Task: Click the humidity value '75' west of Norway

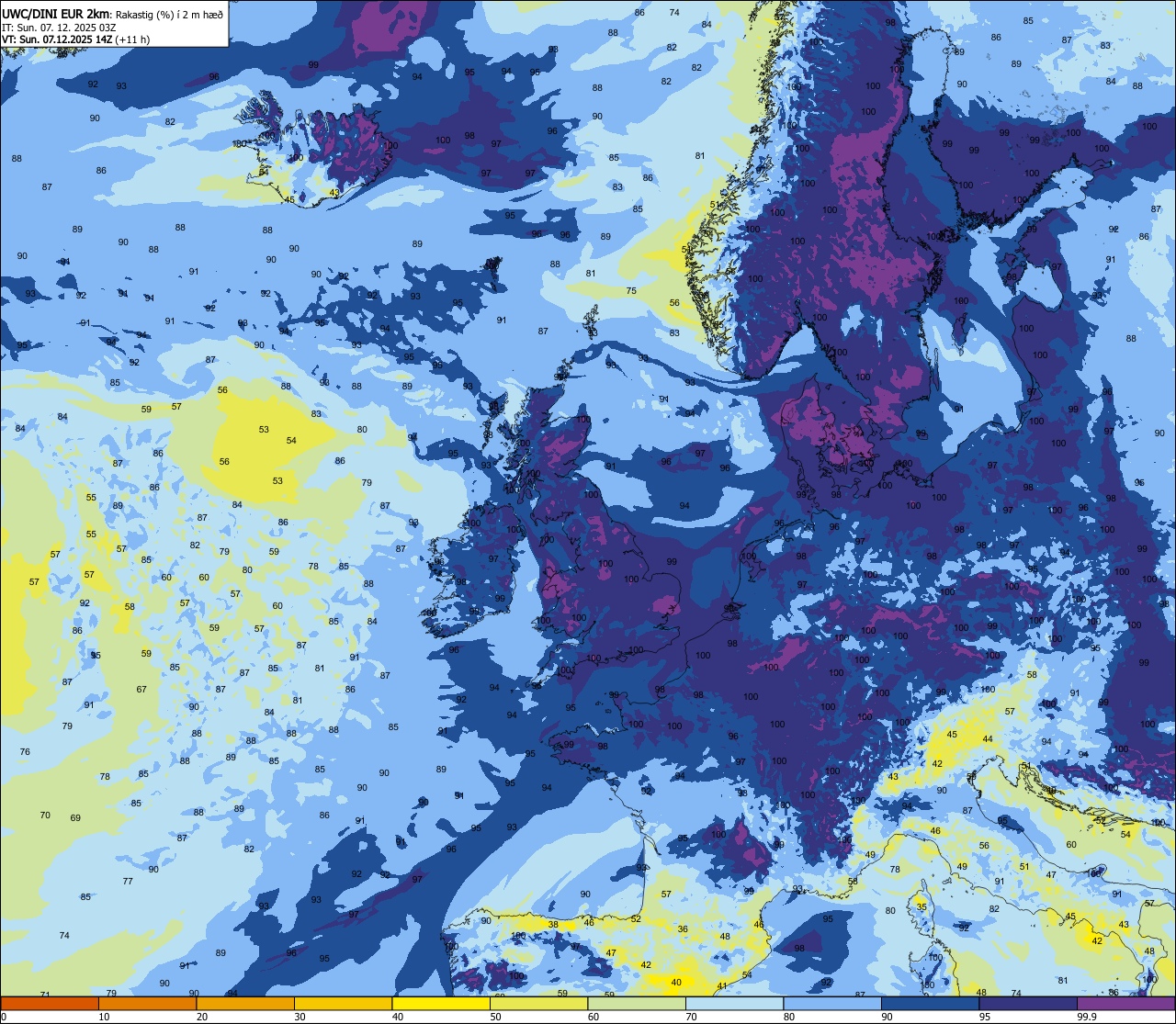Action: coord(631,291)
